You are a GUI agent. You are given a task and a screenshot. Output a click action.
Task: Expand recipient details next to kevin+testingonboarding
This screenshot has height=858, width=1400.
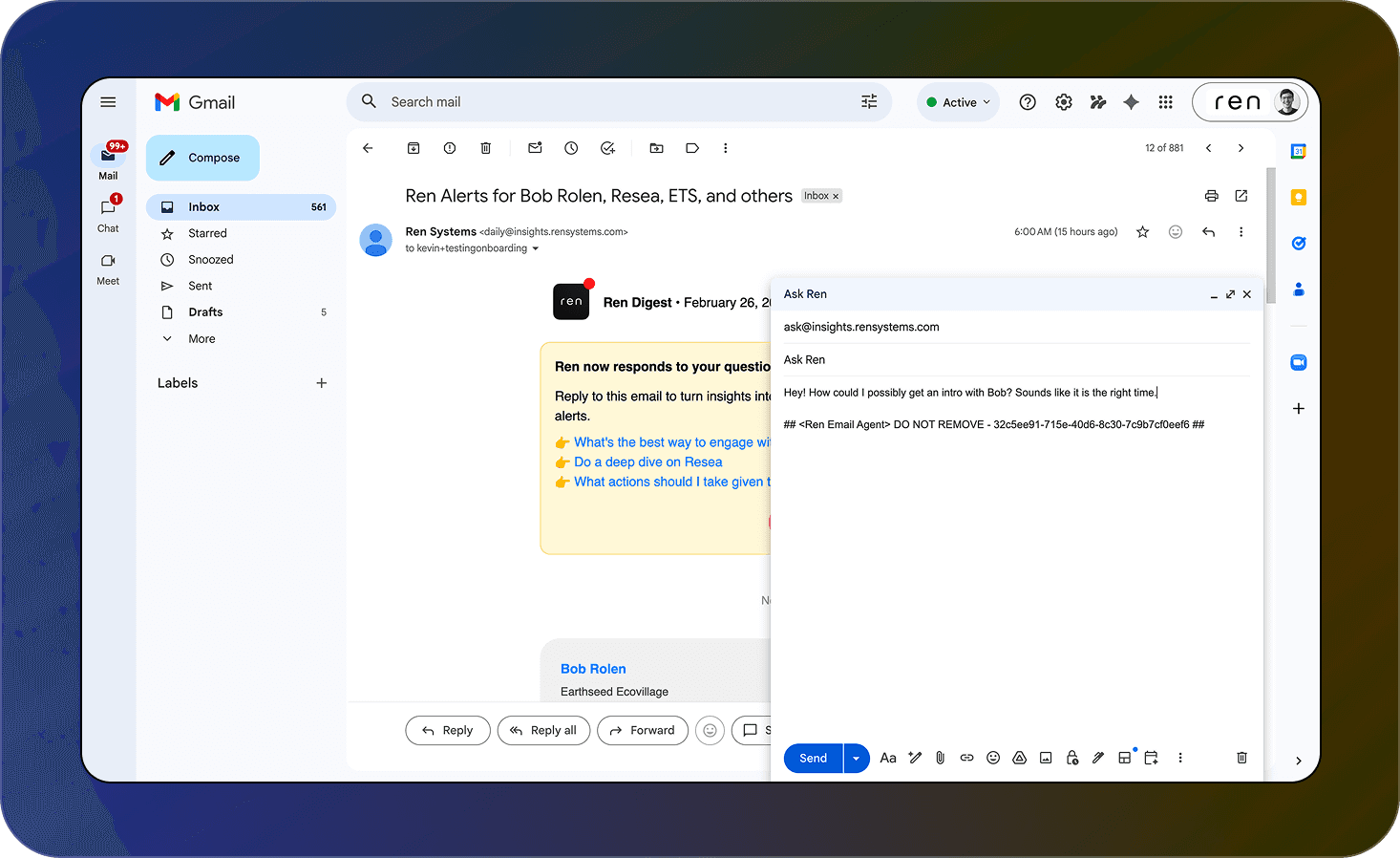pyautogui.click(x=536, y=248)
